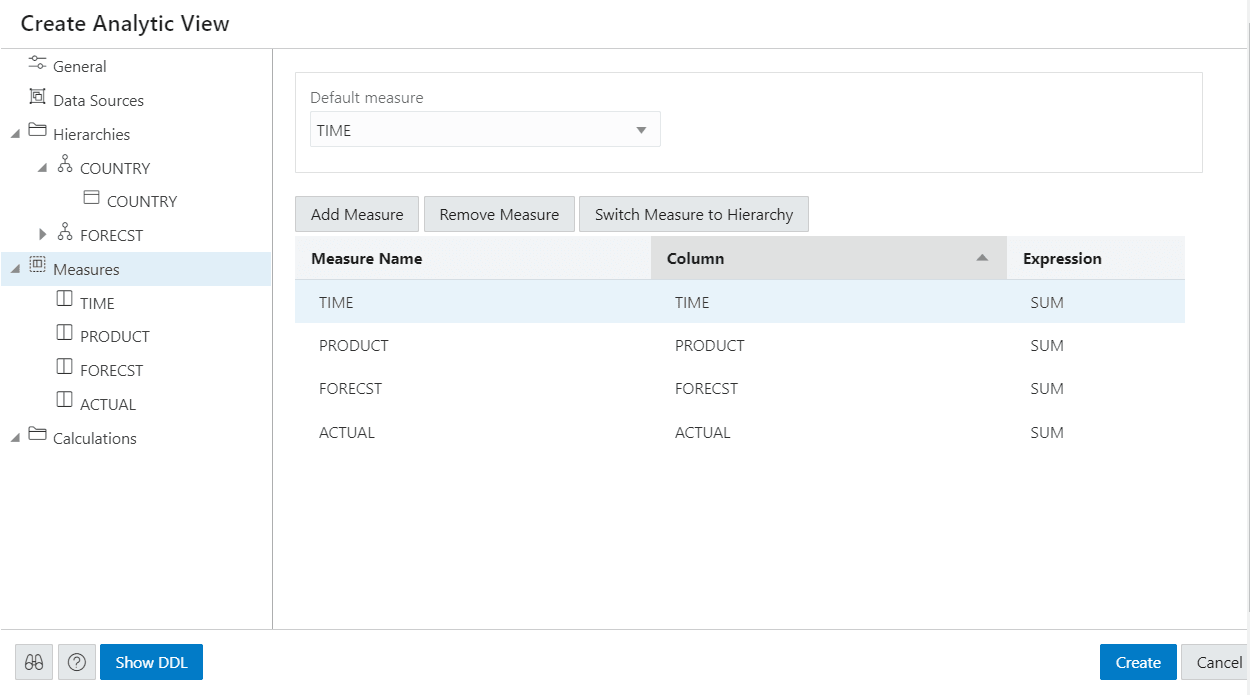Click the folder icon next to Calculations

[x=37, y=438]
